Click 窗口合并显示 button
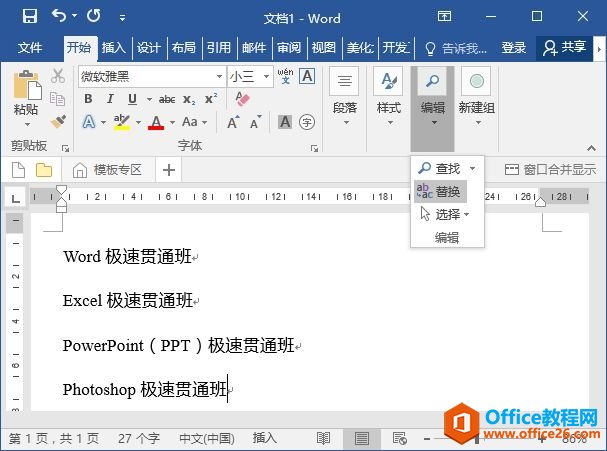The image size is (607, 451). (x=550, y=169)
